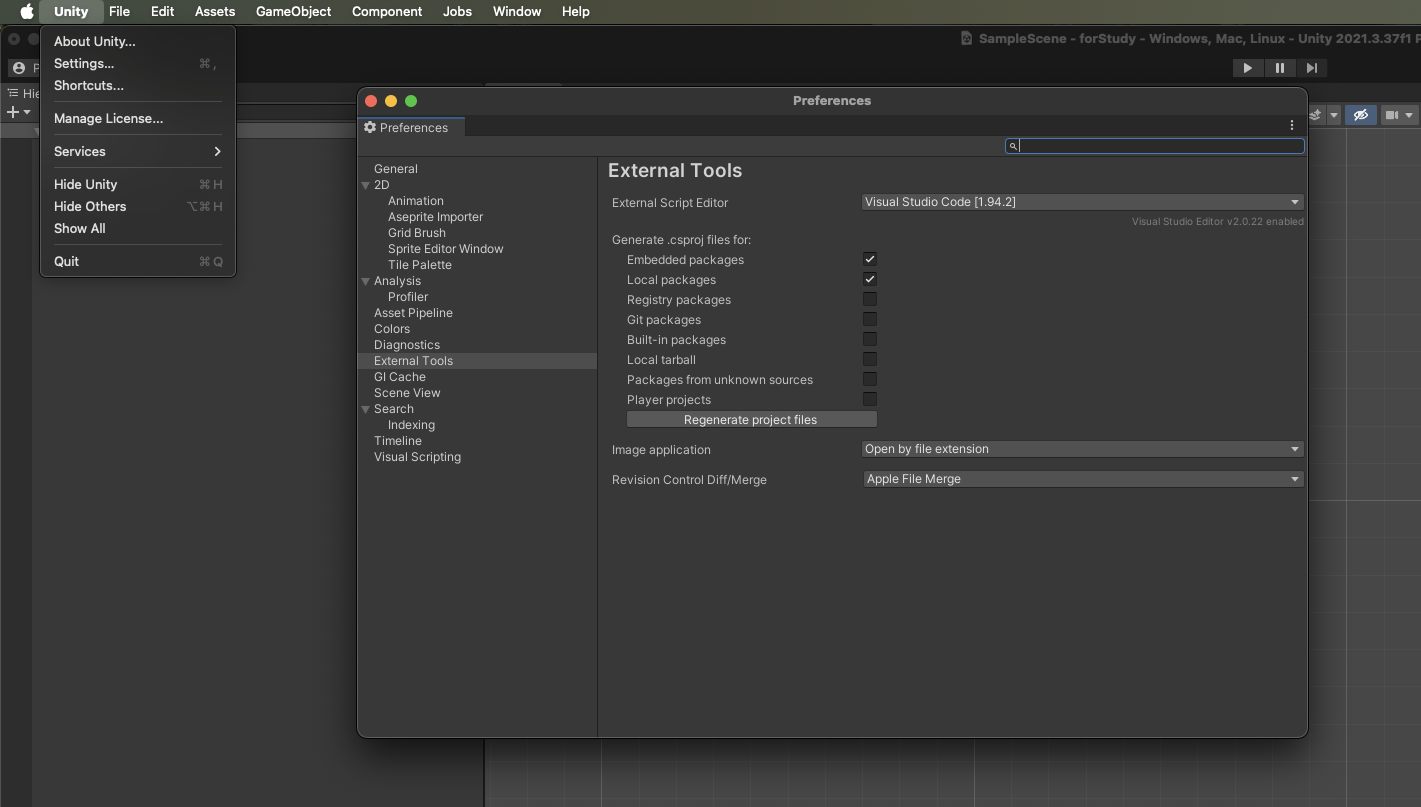This screenshot has height=807, width=1421.
Task: Open the Image application dropdown
Action: click(1083, 449)
